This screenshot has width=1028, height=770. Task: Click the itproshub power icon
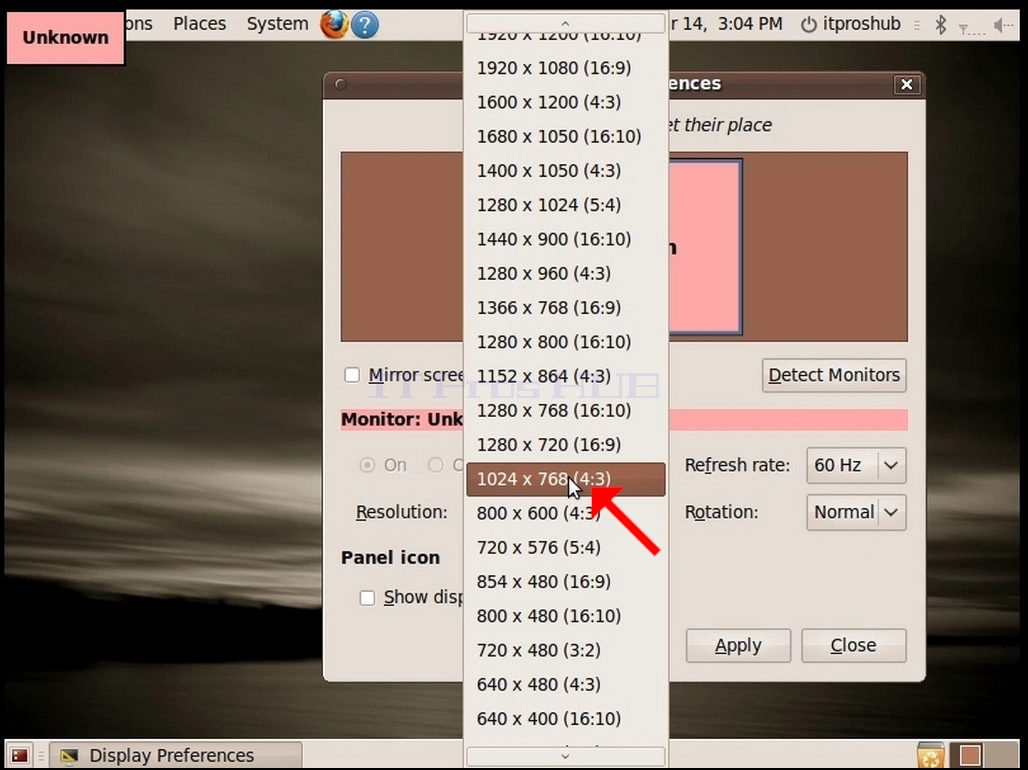click(809, 25)
